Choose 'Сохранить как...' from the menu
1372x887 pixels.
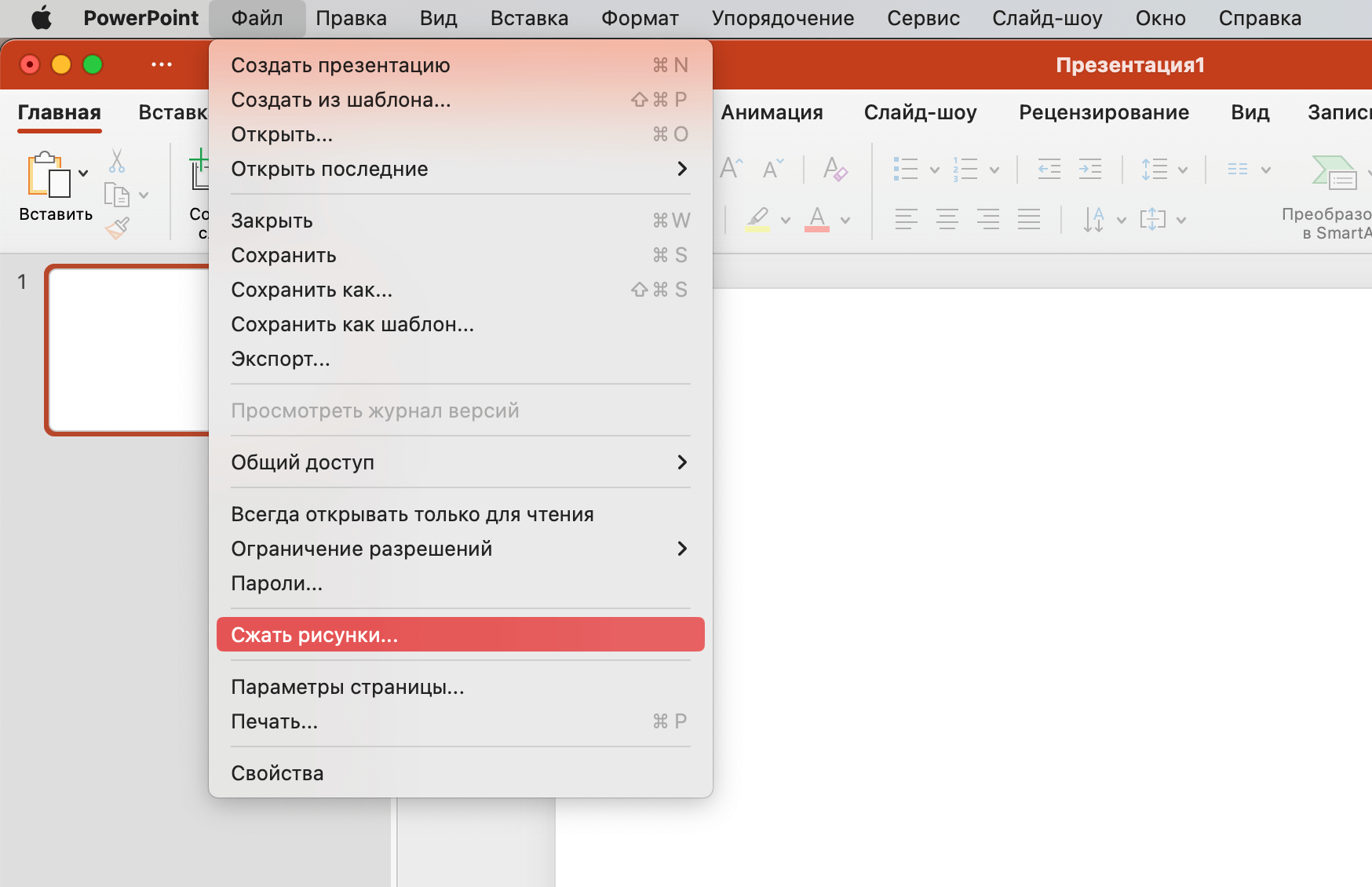click(312, 290)
